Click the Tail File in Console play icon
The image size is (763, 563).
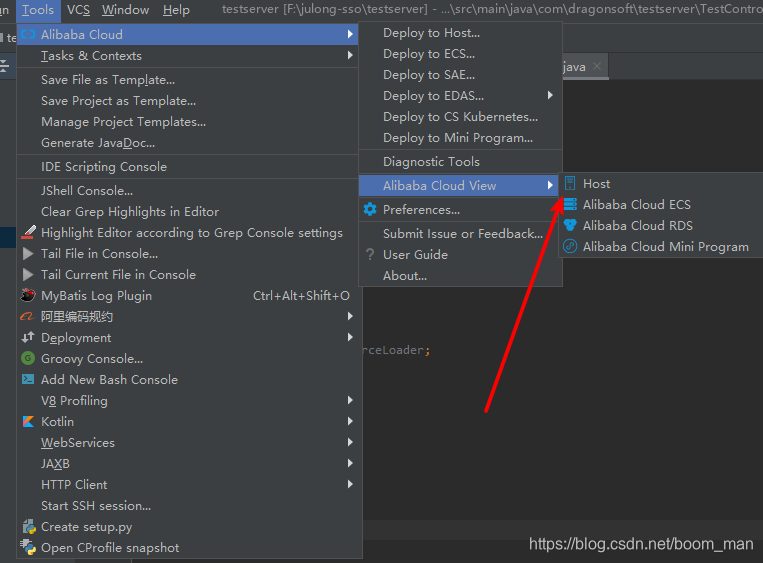coord(28,254)
